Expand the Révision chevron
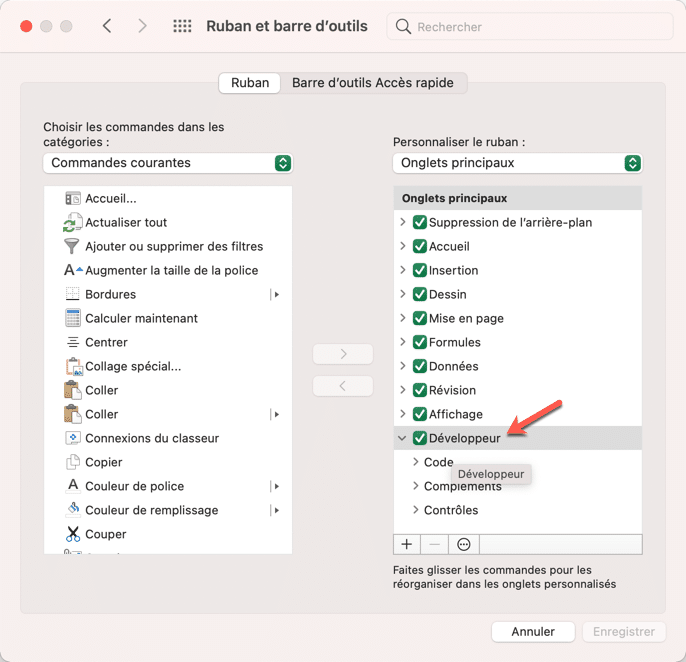 tap(403, 389)
